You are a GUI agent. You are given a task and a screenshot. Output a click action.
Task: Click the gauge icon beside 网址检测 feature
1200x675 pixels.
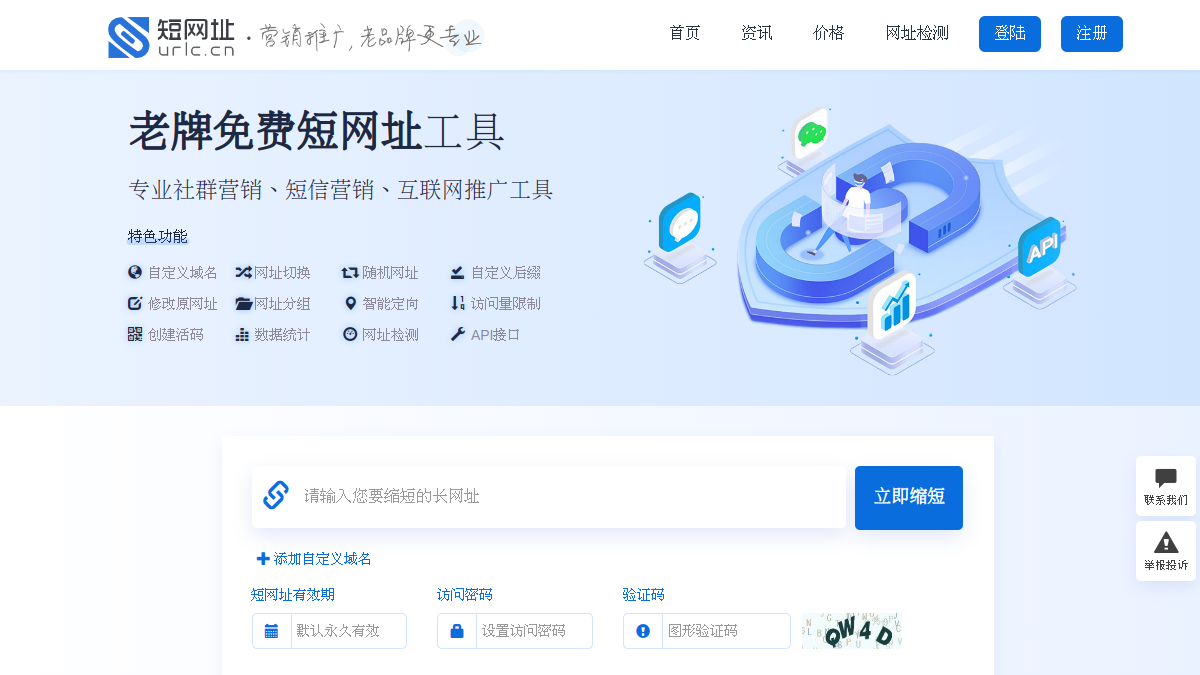pos(350,334)
